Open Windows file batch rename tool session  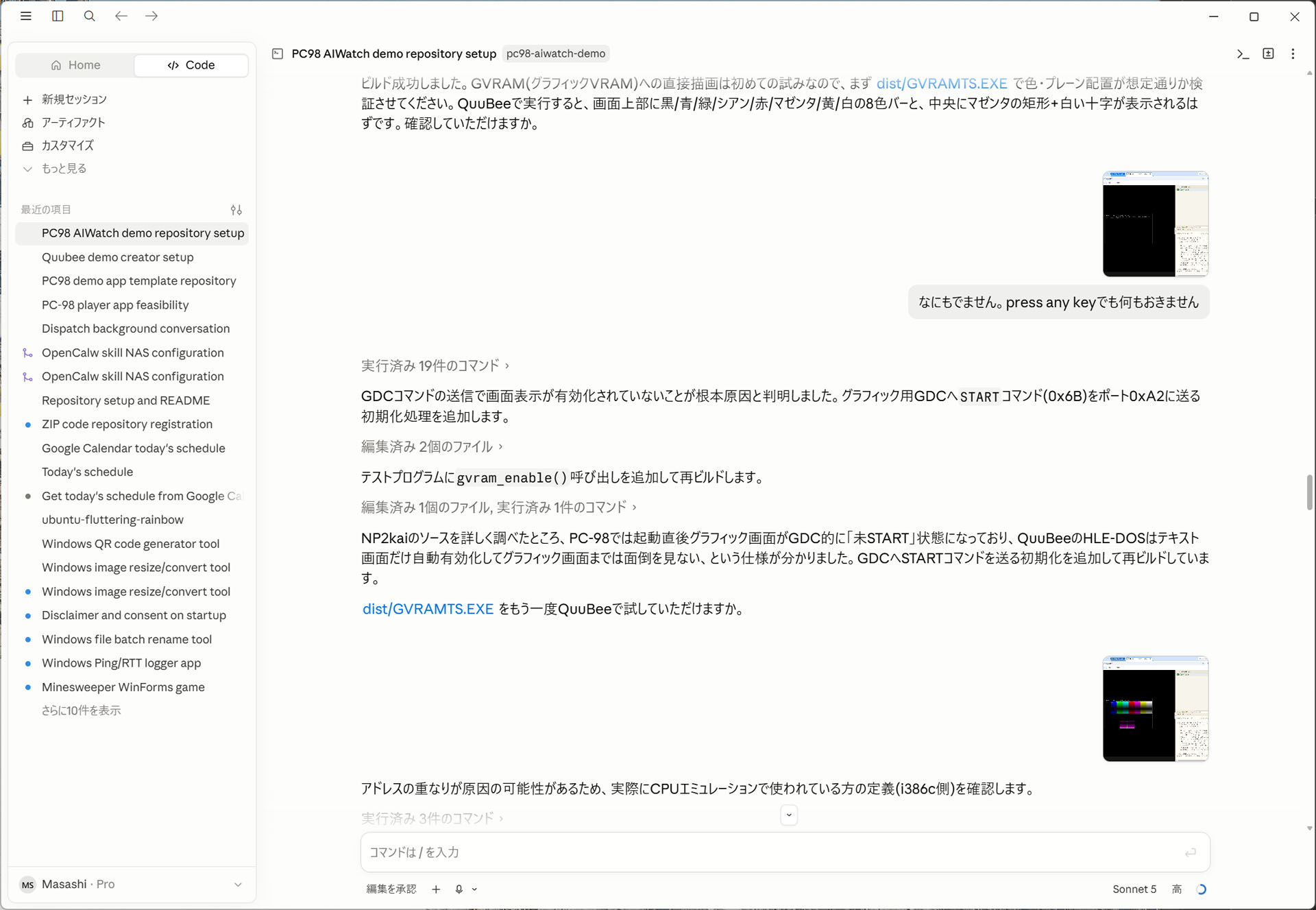(132, 639)
